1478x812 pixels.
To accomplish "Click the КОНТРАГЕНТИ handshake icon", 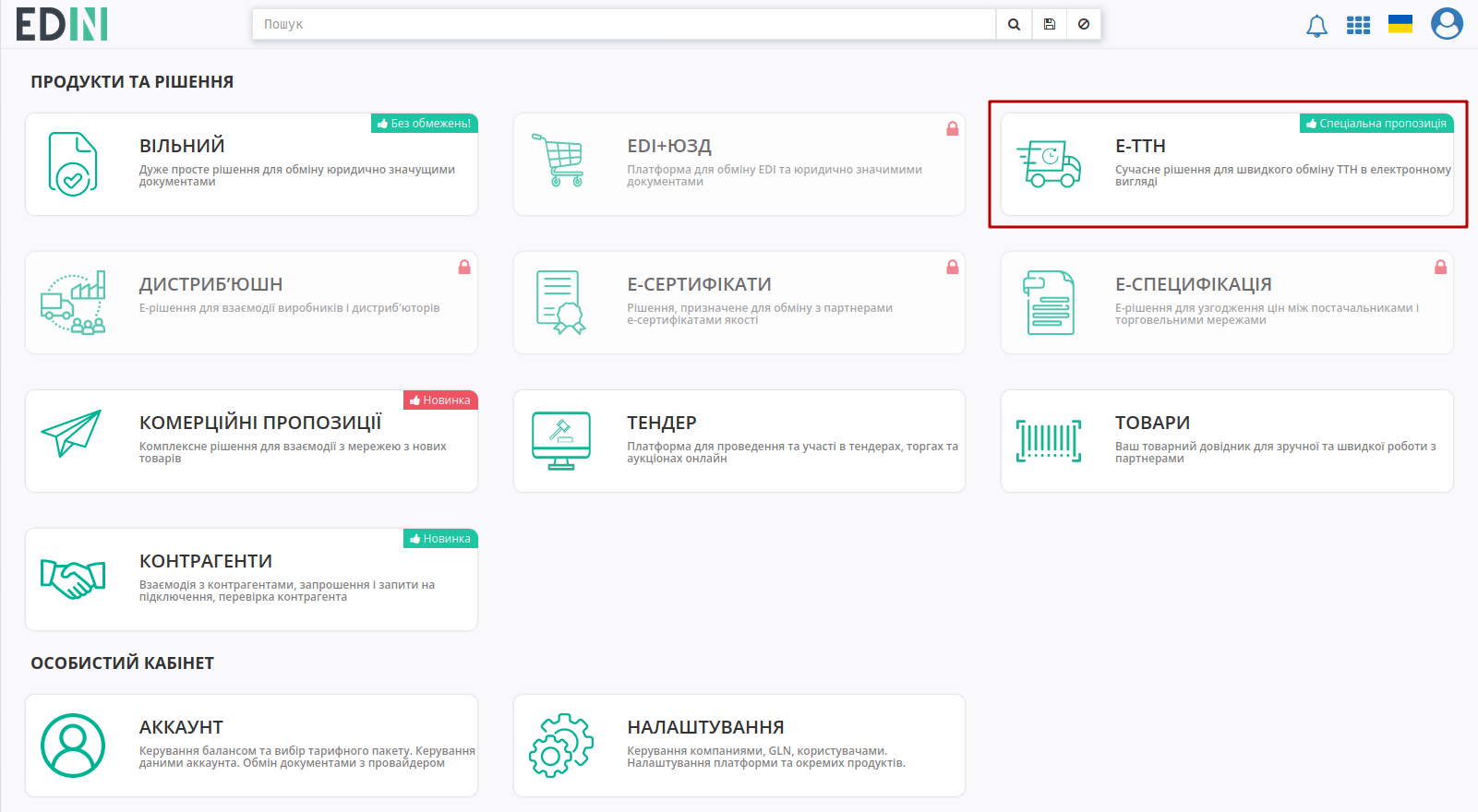I will (73, 579).
